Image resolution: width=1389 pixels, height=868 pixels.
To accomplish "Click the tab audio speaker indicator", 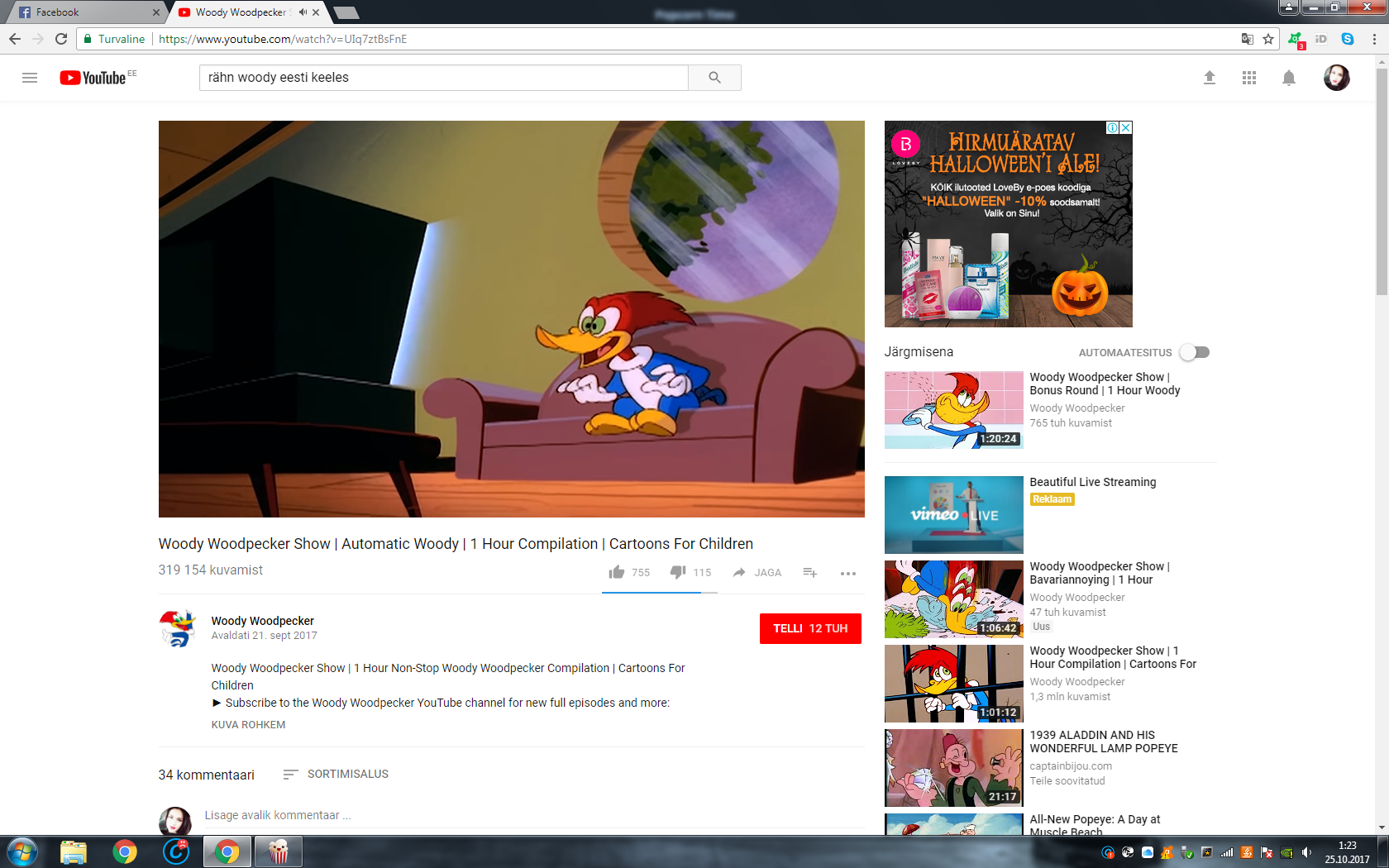I will 303,12.
